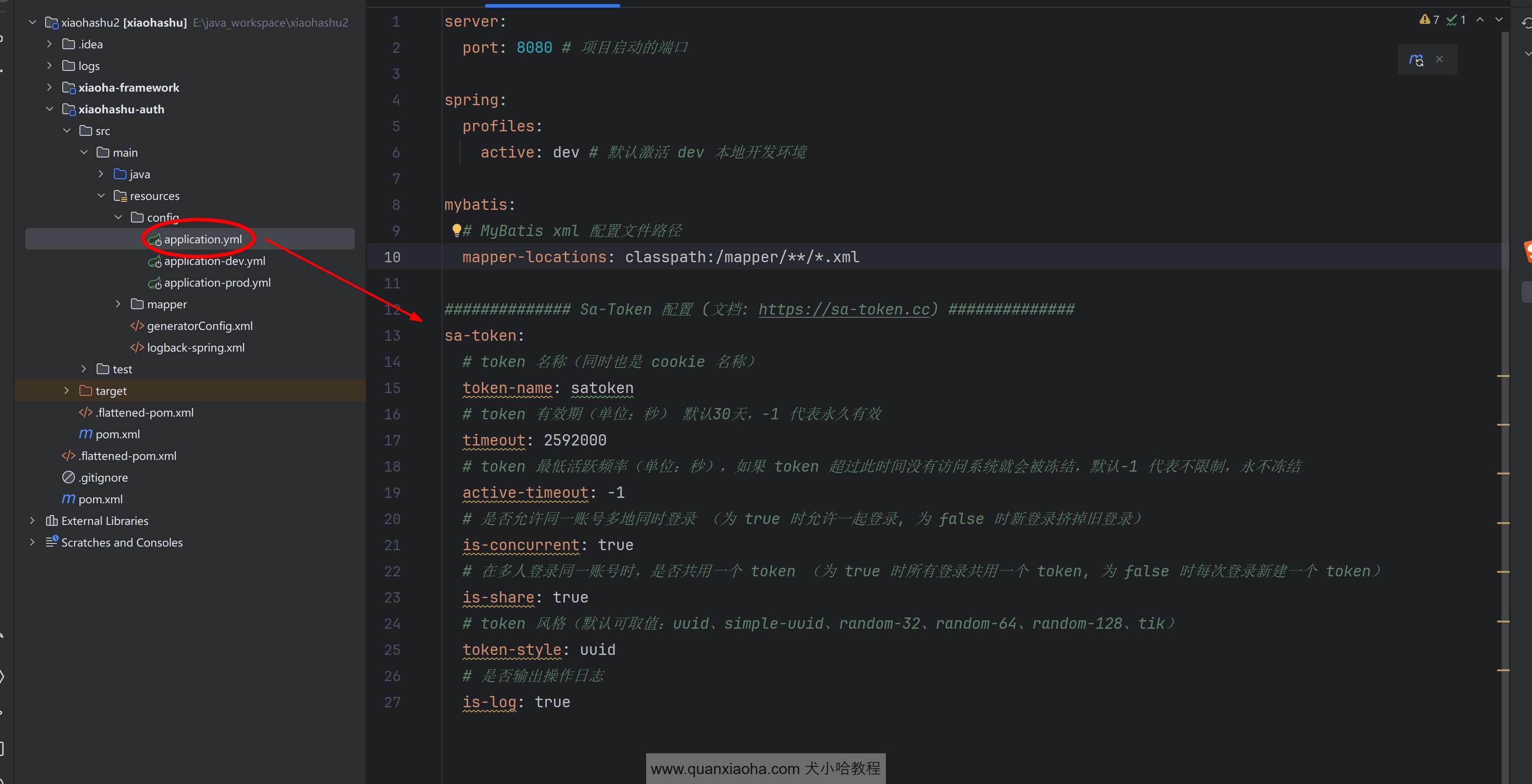Click the lightbulb intention icon on line 9
Viewport: 1532px width, 784px height.
tap(456, 230)
